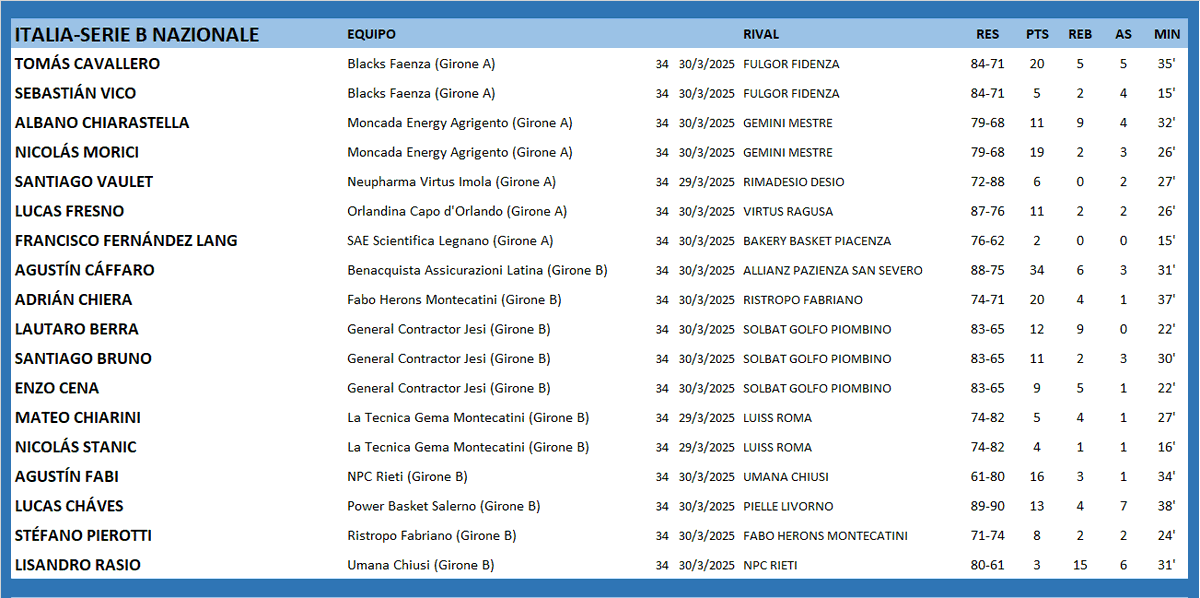The image size is (1200, 598).
Task: Click Ristropo Fabriano (Girone B) team cell
Action: pos(432,536)
